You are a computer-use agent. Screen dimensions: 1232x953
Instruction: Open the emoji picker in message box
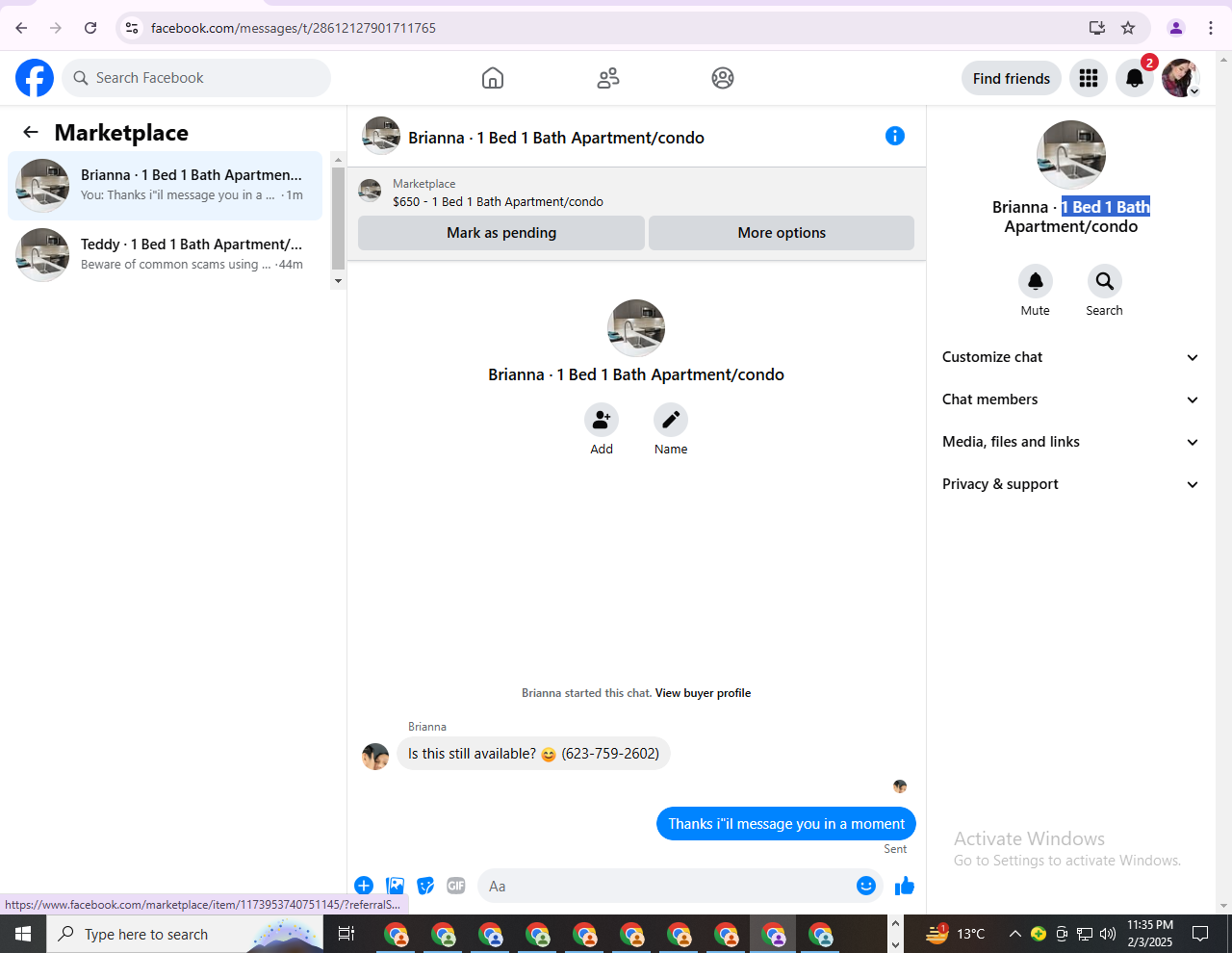pos(866,886)
